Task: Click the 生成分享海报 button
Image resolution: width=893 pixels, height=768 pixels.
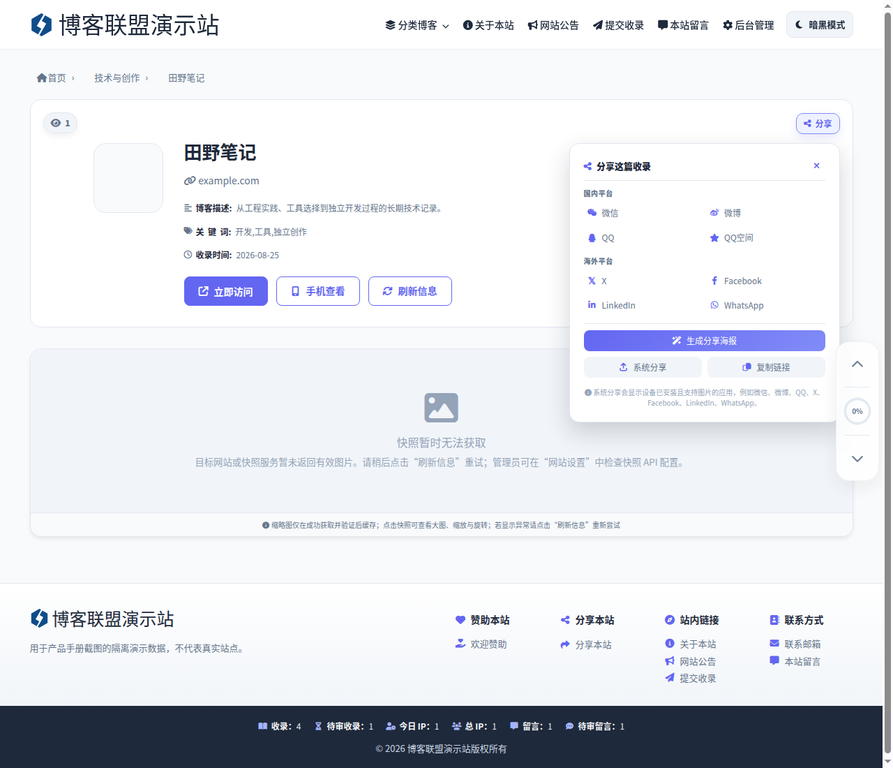Action: point(704,340)
